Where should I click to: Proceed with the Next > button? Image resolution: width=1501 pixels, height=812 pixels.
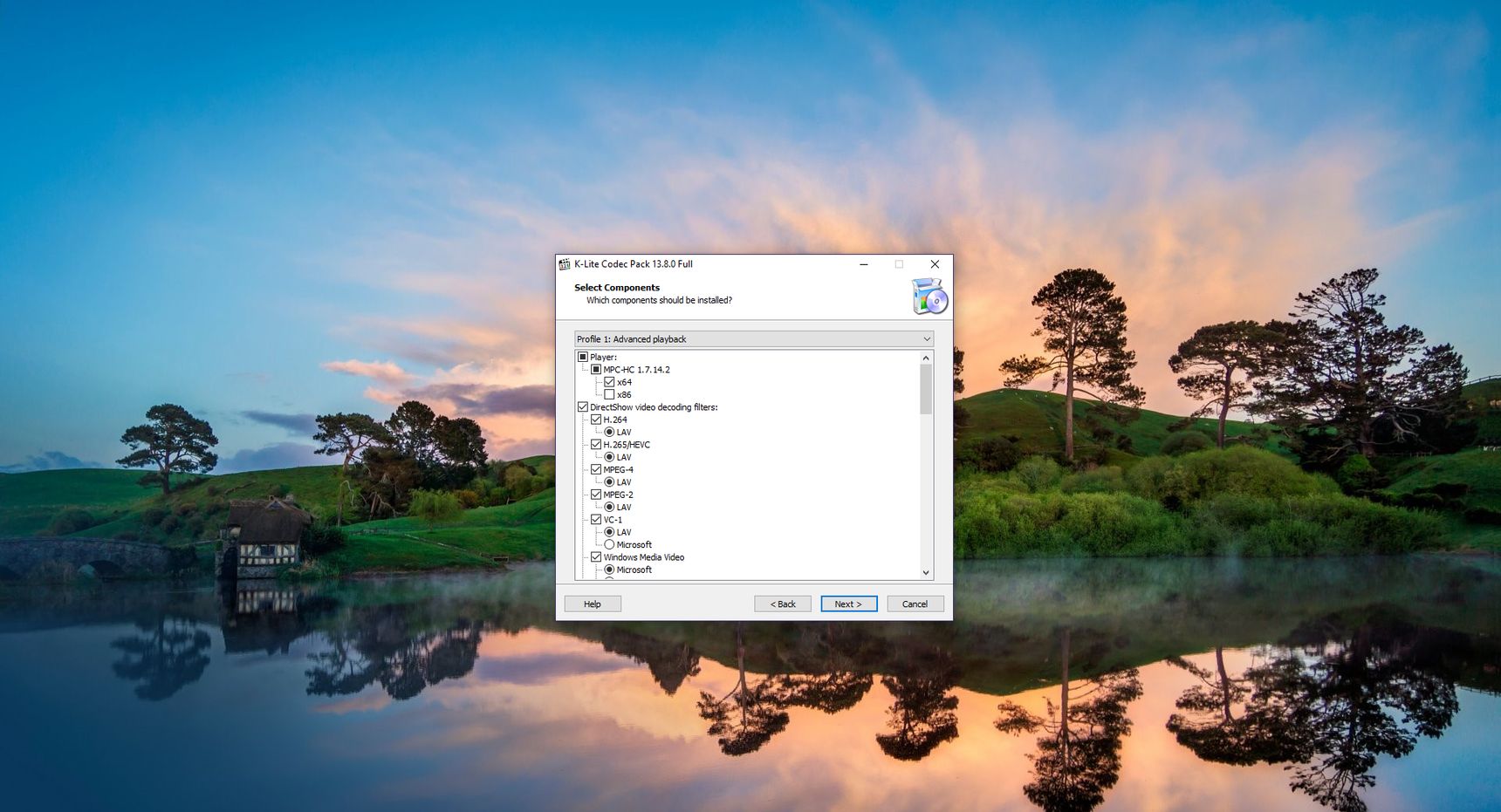(x=849, y=604)
